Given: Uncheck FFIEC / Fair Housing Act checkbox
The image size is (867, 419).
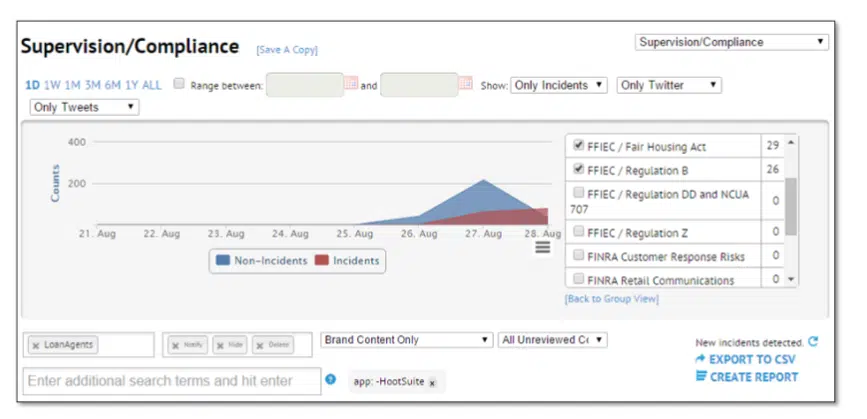Looking at the screenshot, I should click(578, 145).
